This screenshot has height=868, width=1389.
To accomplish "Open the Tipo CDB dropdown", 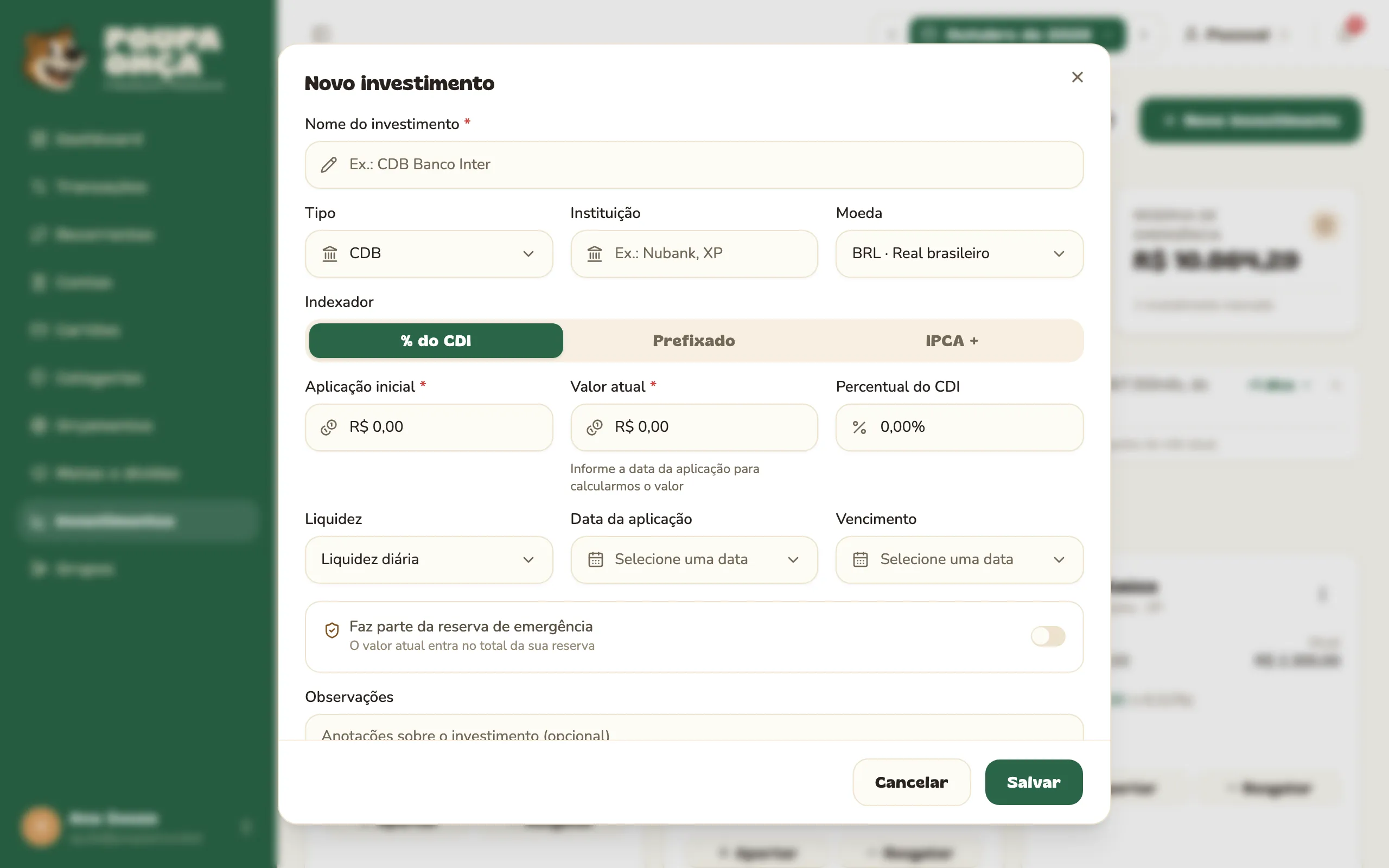I will pos(429,254).
